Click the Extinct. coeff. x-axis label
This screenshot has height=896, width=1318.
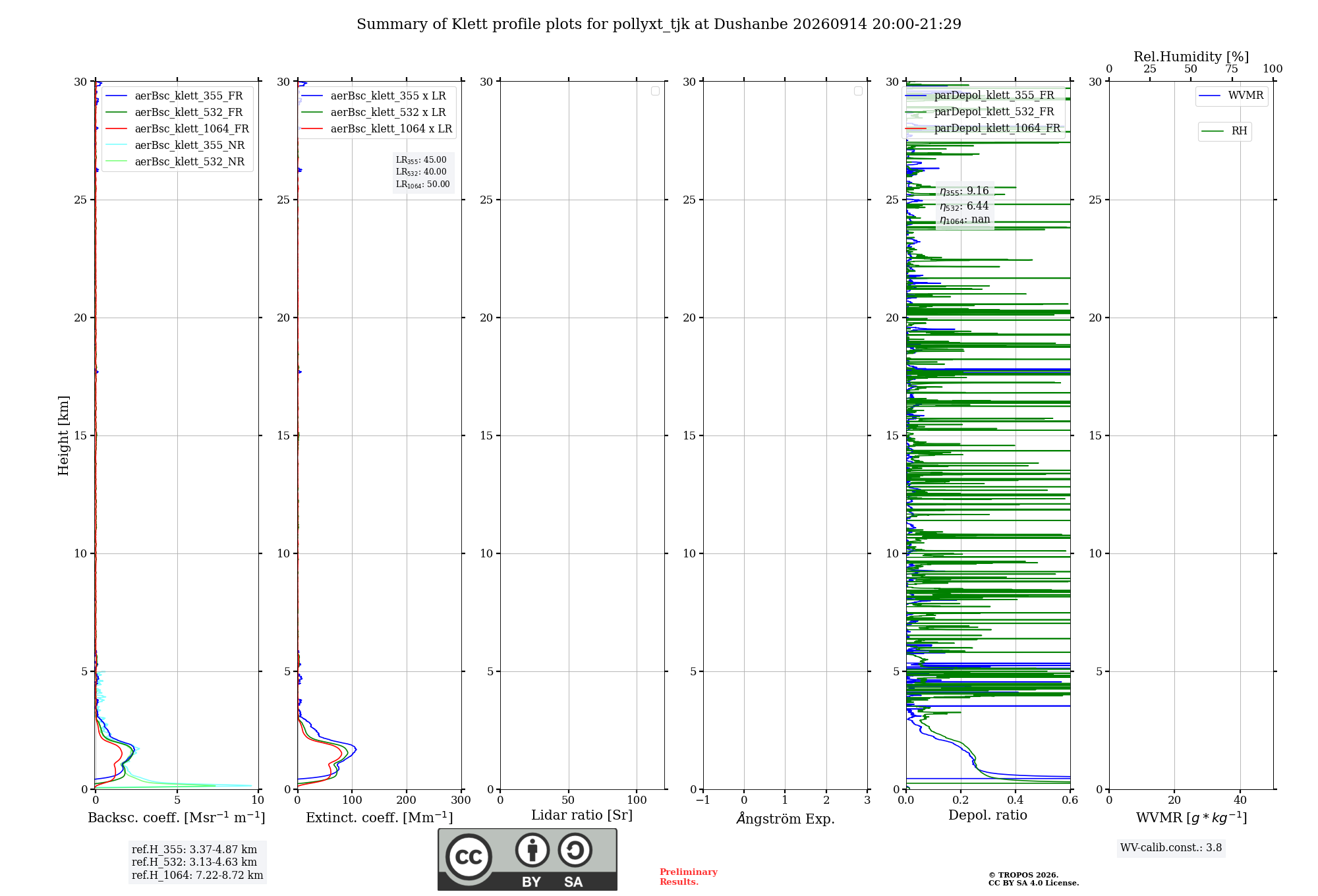coord(380,818)
